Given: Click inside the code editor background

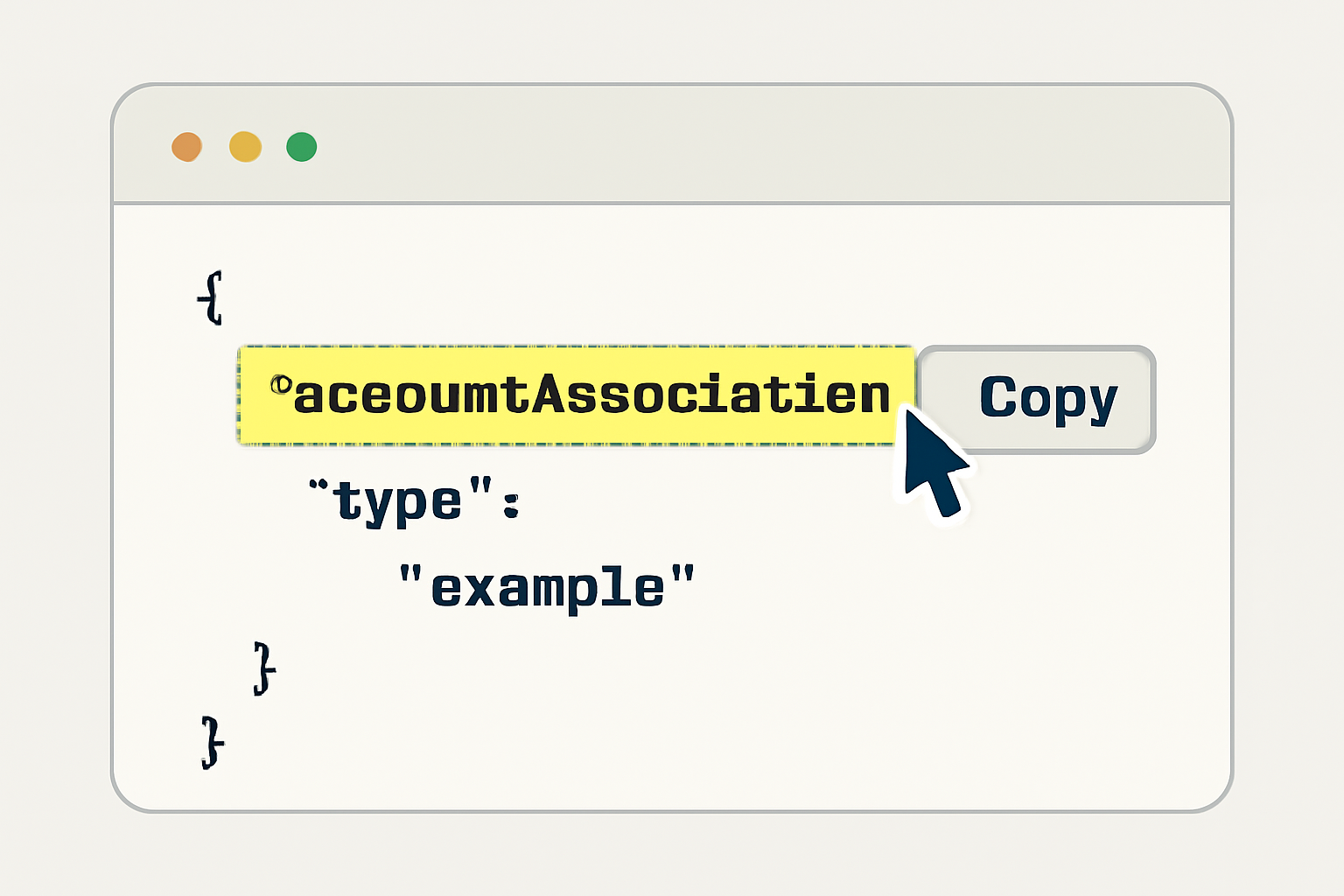Looking at the screenshot, I should click(x=787, y=700).
